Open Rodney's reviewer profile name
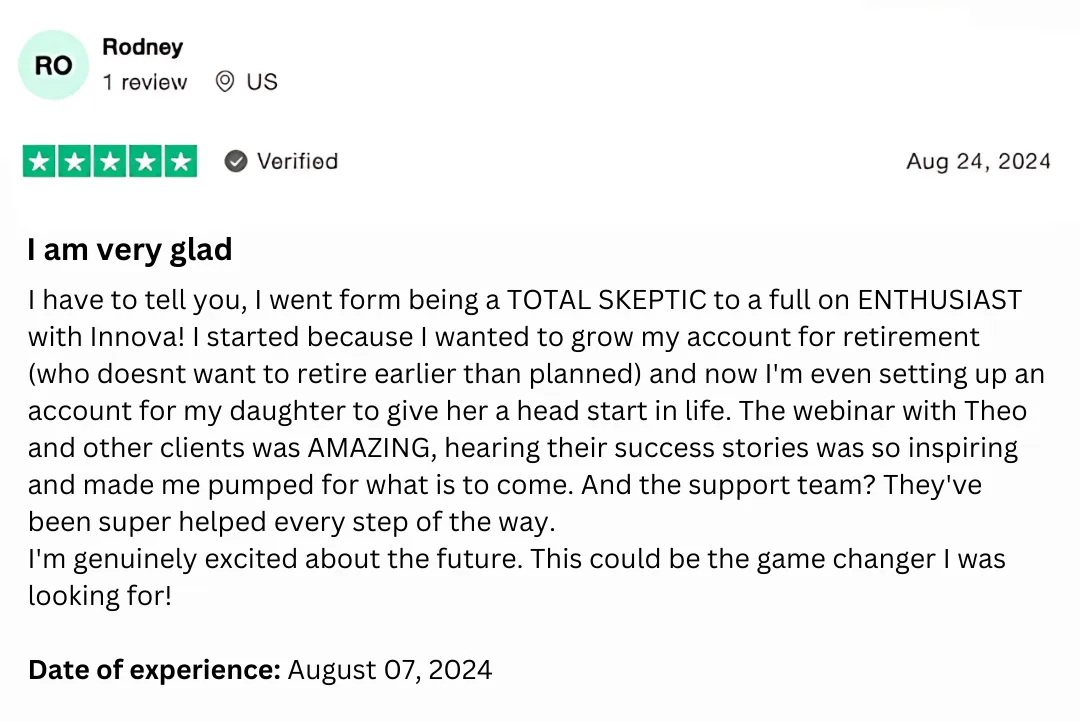Screen dimensions: 1080x721 142,47
